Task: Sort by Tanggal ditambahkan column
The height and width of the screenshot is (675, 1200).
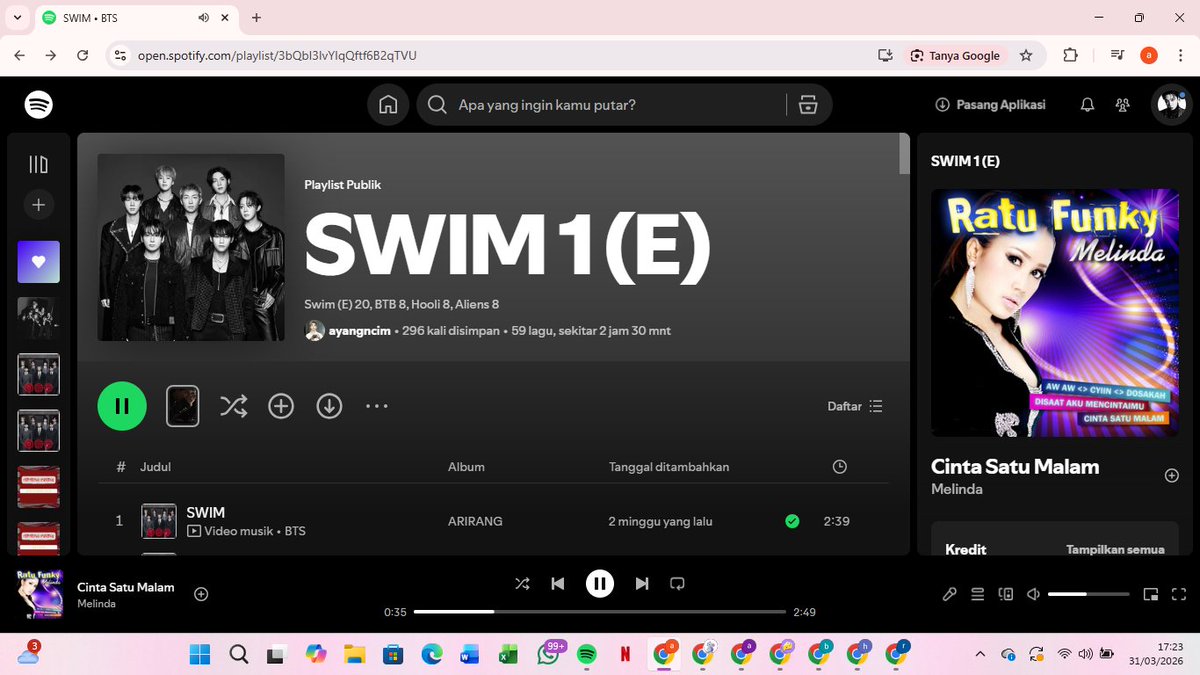Action: [x=669, y=467]
